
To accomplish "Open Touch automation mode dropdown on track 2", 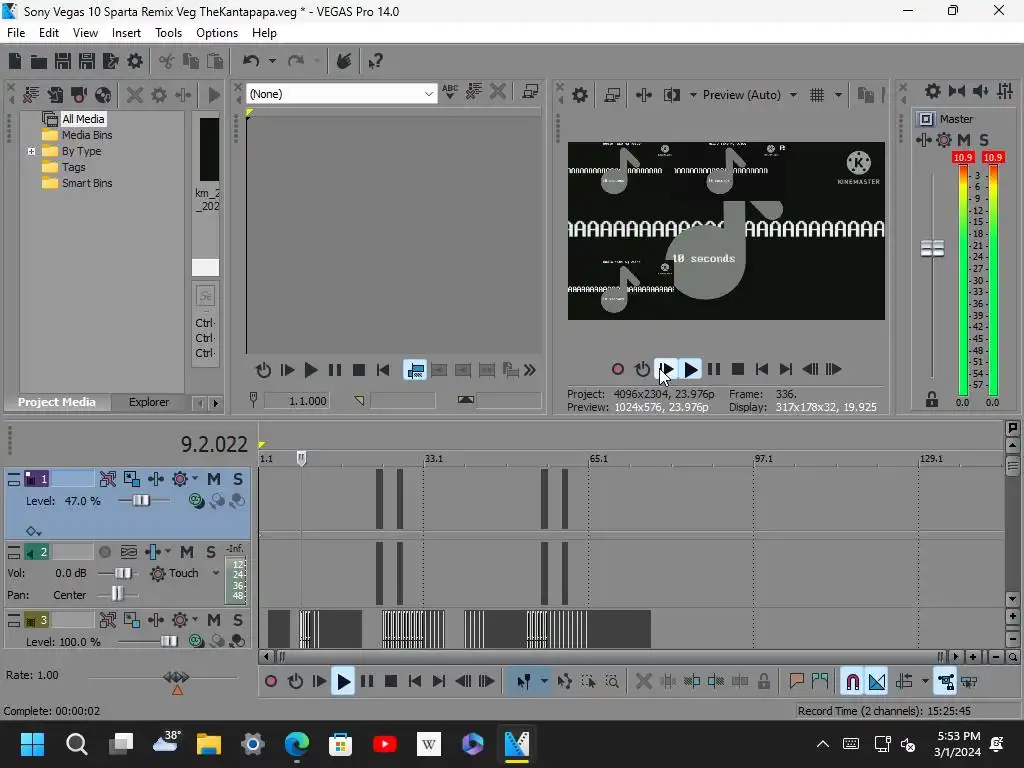I will click(x=216, y=573).
